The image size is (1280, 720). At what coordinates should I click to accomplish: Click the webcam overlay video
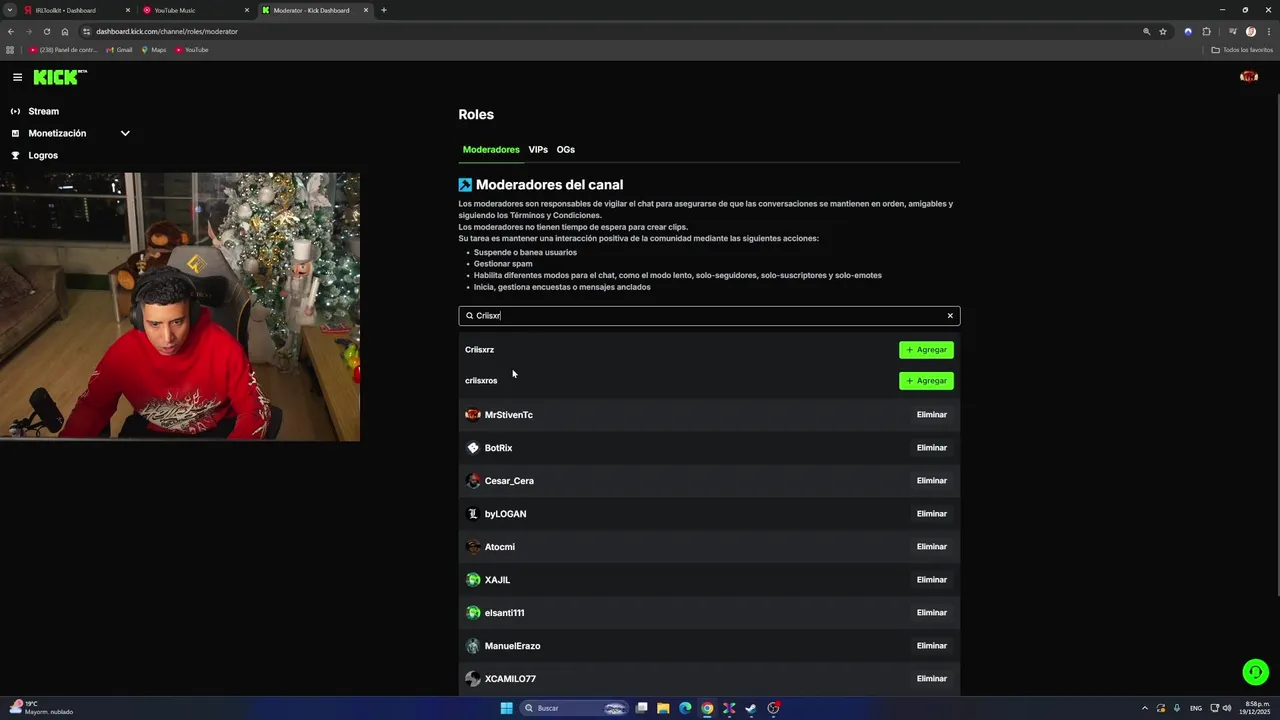point(180,307)
